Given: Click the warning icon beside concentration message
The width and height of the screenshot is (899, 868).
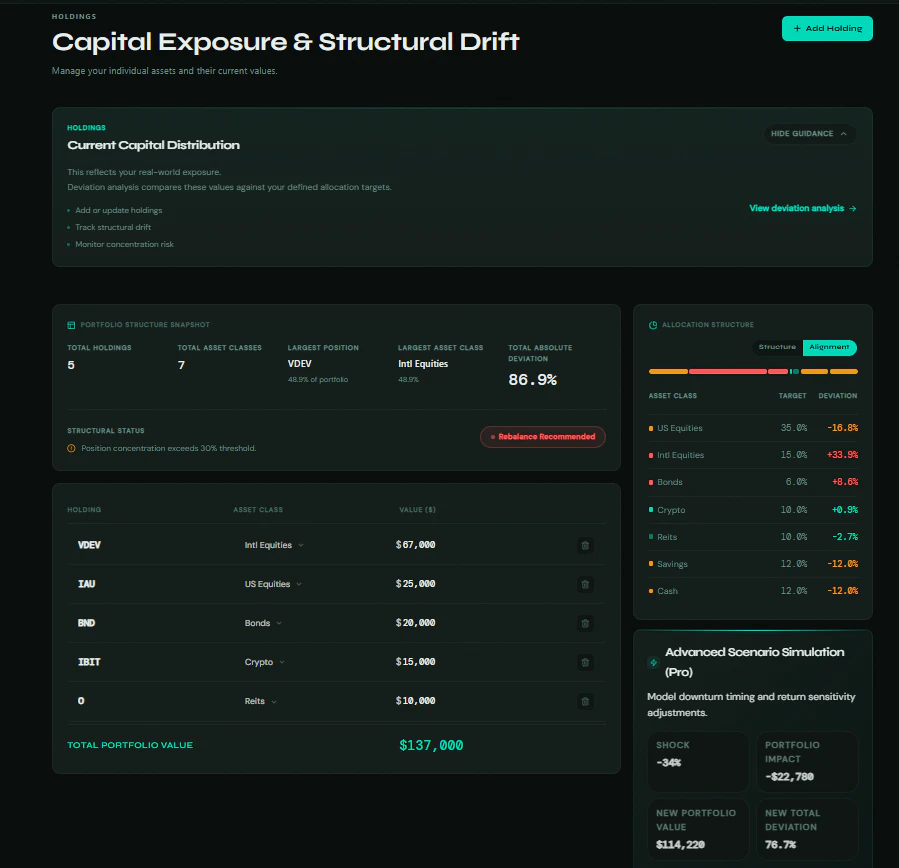Looking at the screenshot, I should (71, 448).
